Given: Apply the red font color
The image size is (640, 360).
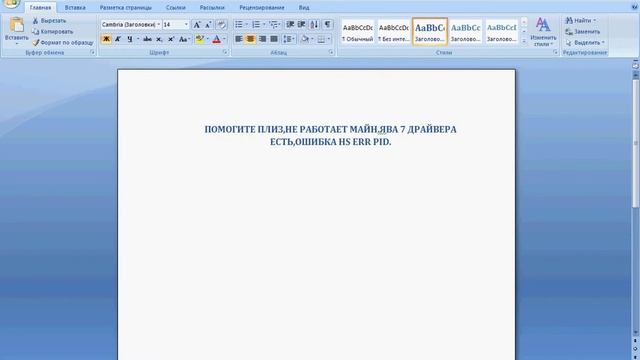Looking at the screenshot, I should tap(217, 39).
